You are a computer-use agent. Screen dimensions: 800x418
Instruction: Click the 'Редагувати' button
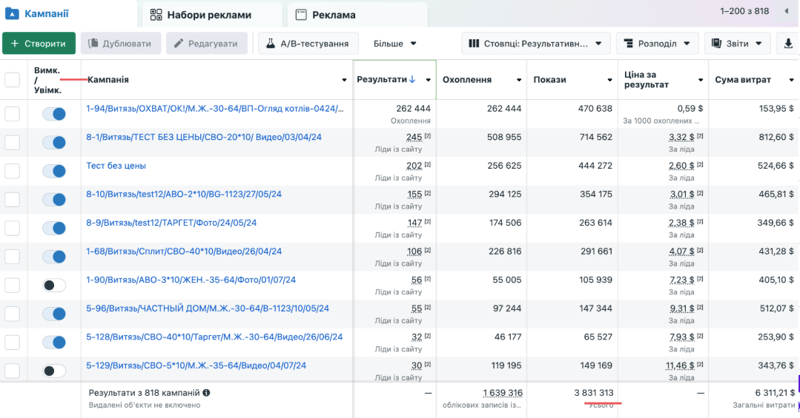(206, 44)
